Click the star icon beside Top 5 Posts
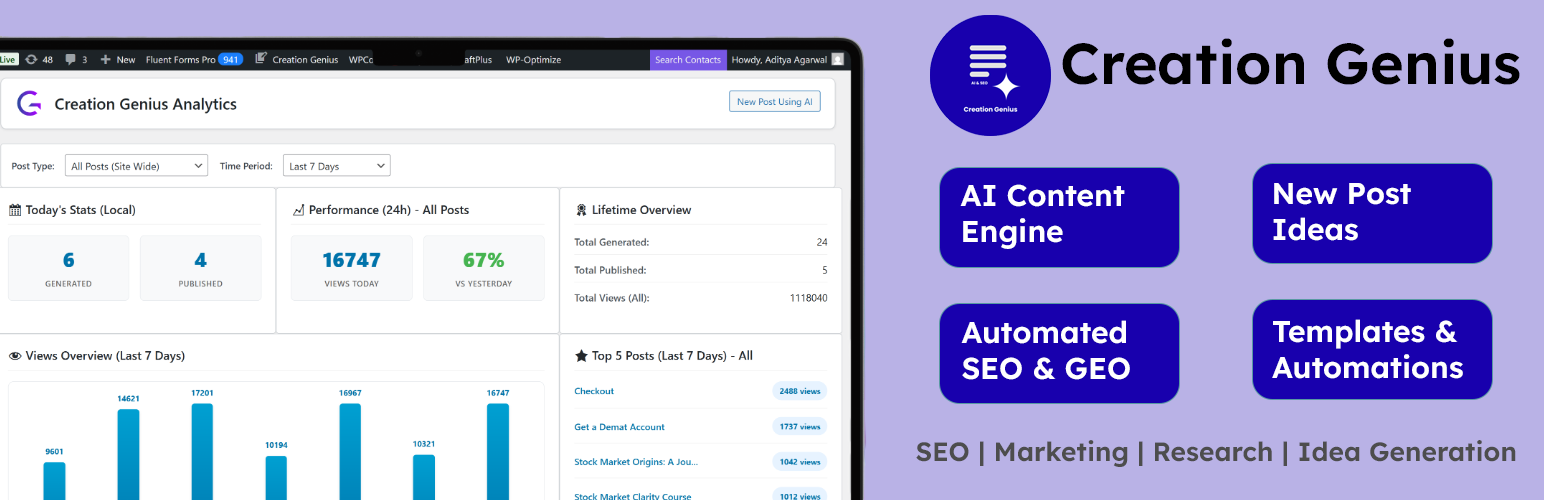The width and height of the screenshot is (1544, 500). click(x=581, y=356)
